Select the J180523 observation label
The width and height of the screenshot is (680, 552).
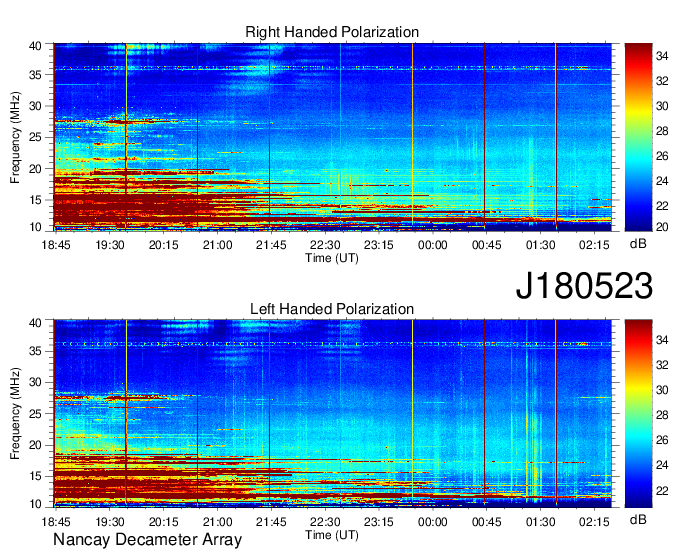[584, 286]
